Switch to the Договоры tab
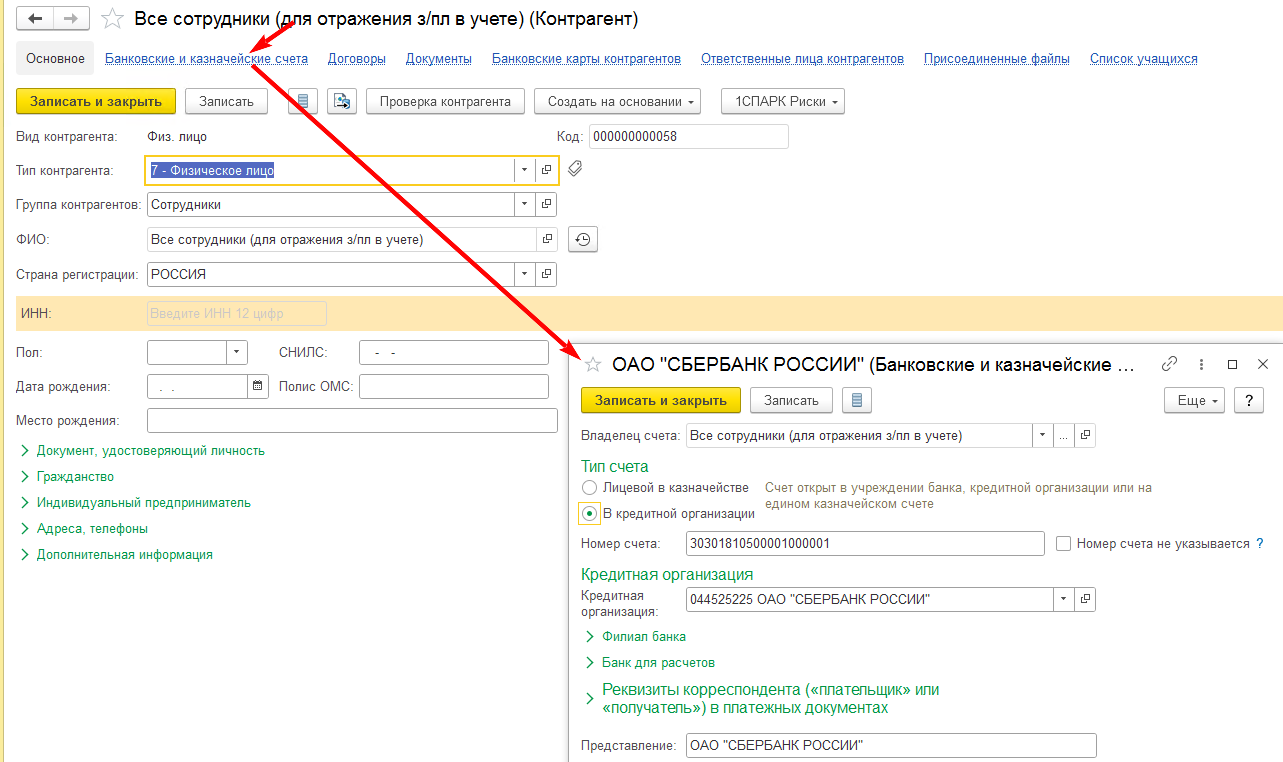 [356, 59]
